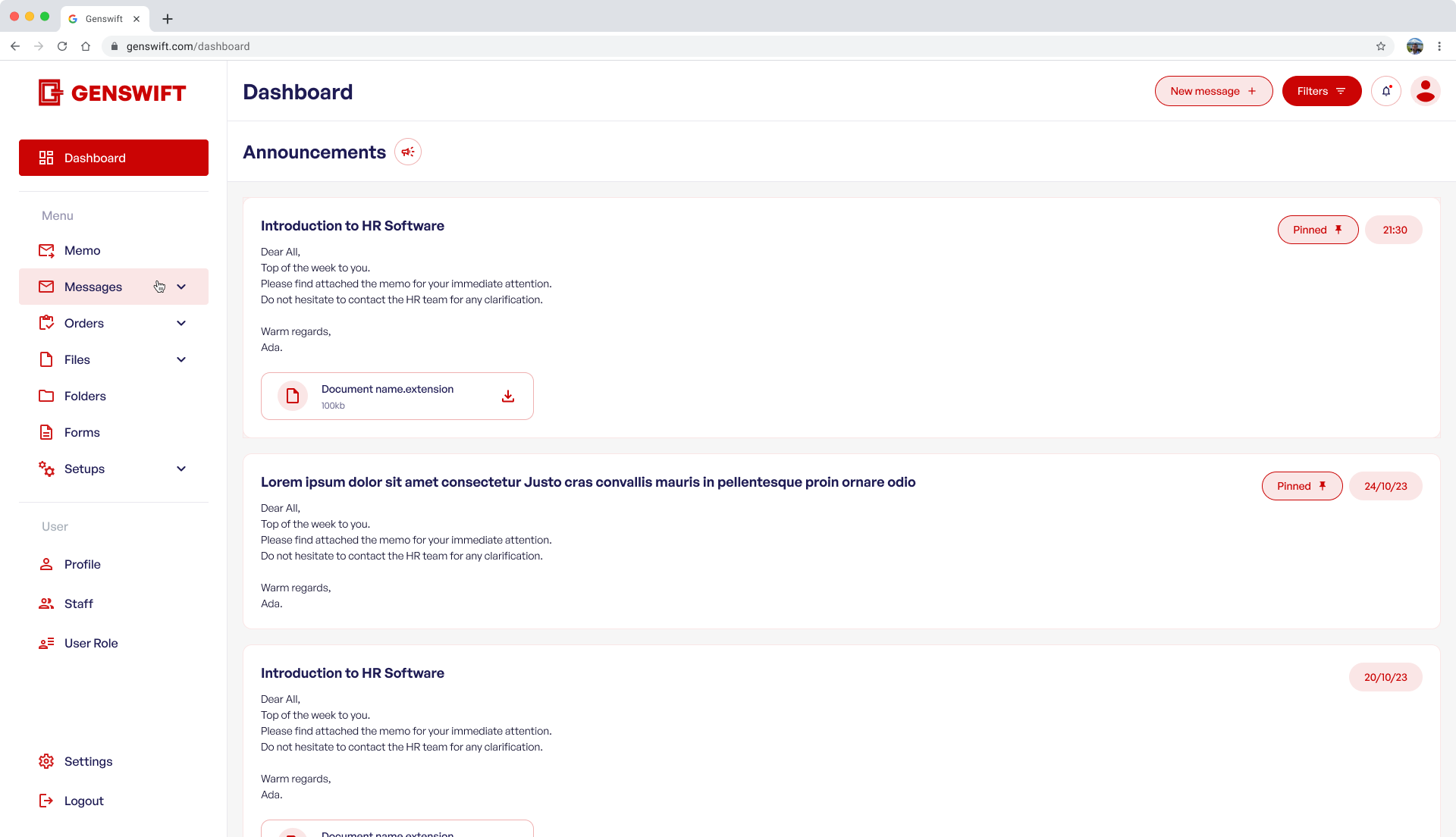Viewport: 1456px width, 837px height.
Task: Unpin the Lorem ipsum announcement
Action: [1301, 486]
